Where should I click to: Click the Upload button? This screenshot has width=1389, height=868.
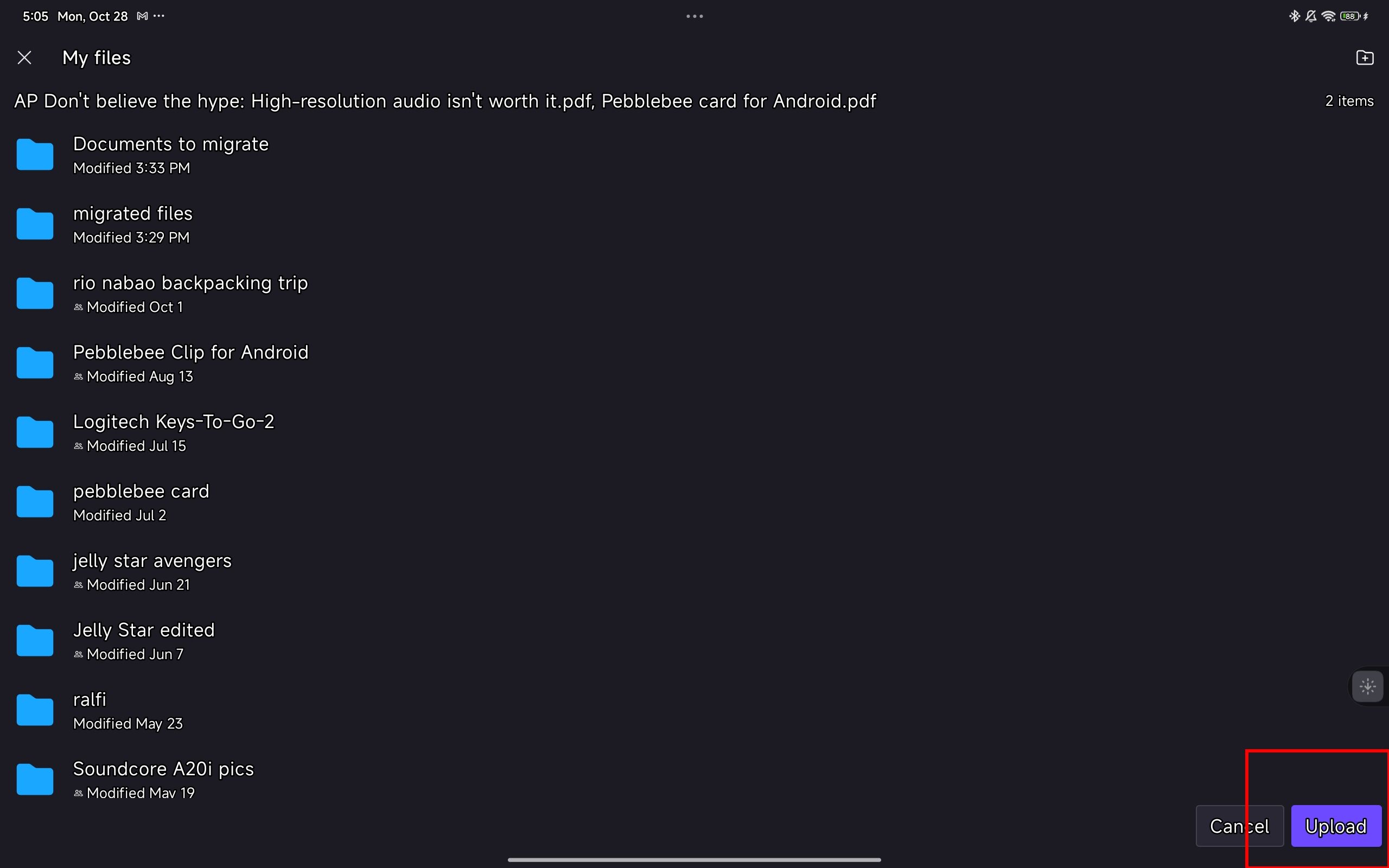pos(1336,826)
